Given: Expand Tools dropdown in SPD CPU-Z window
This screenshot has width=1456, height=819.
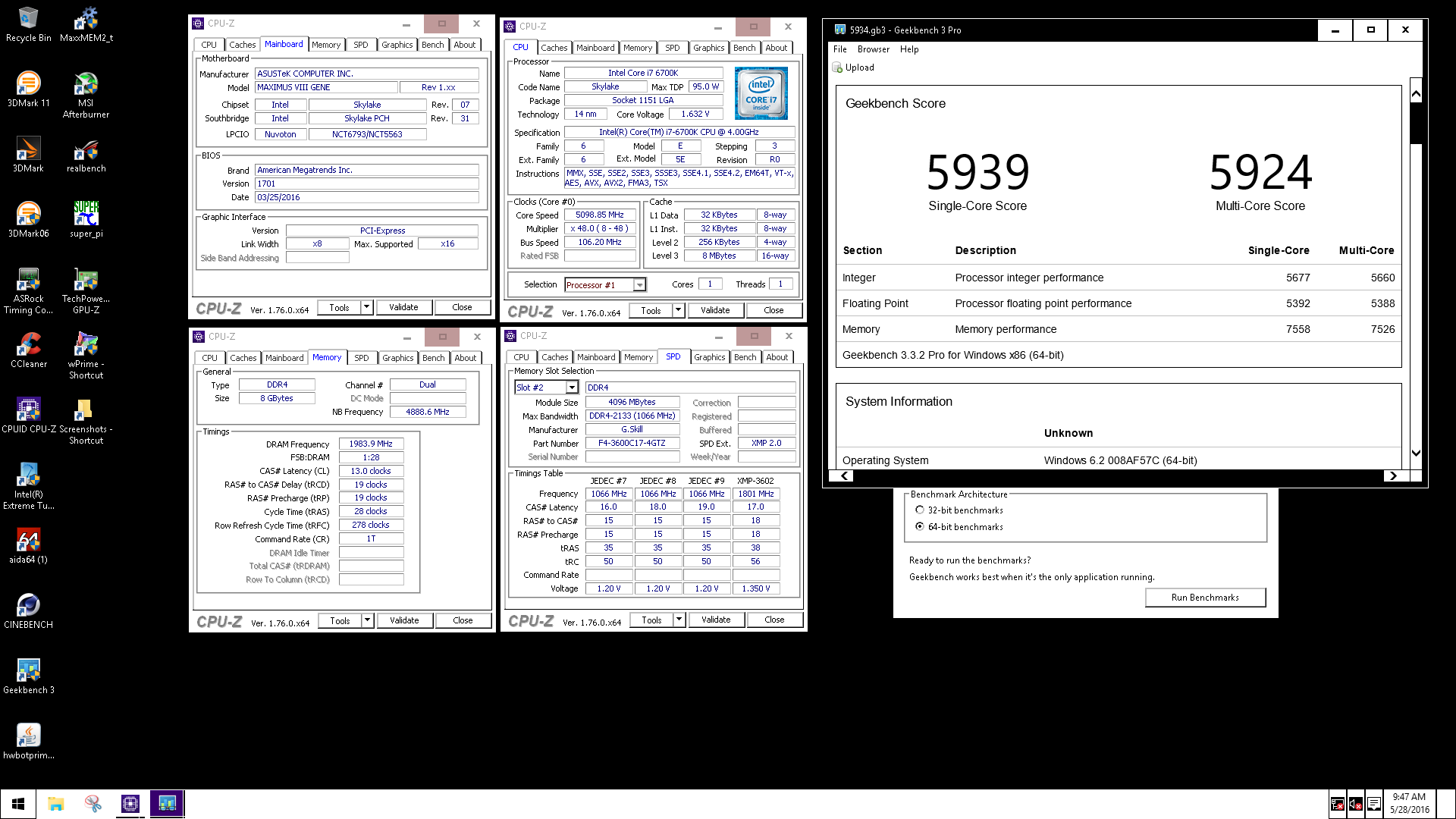Looking at the screenshot, I should [x=679, y=620].
